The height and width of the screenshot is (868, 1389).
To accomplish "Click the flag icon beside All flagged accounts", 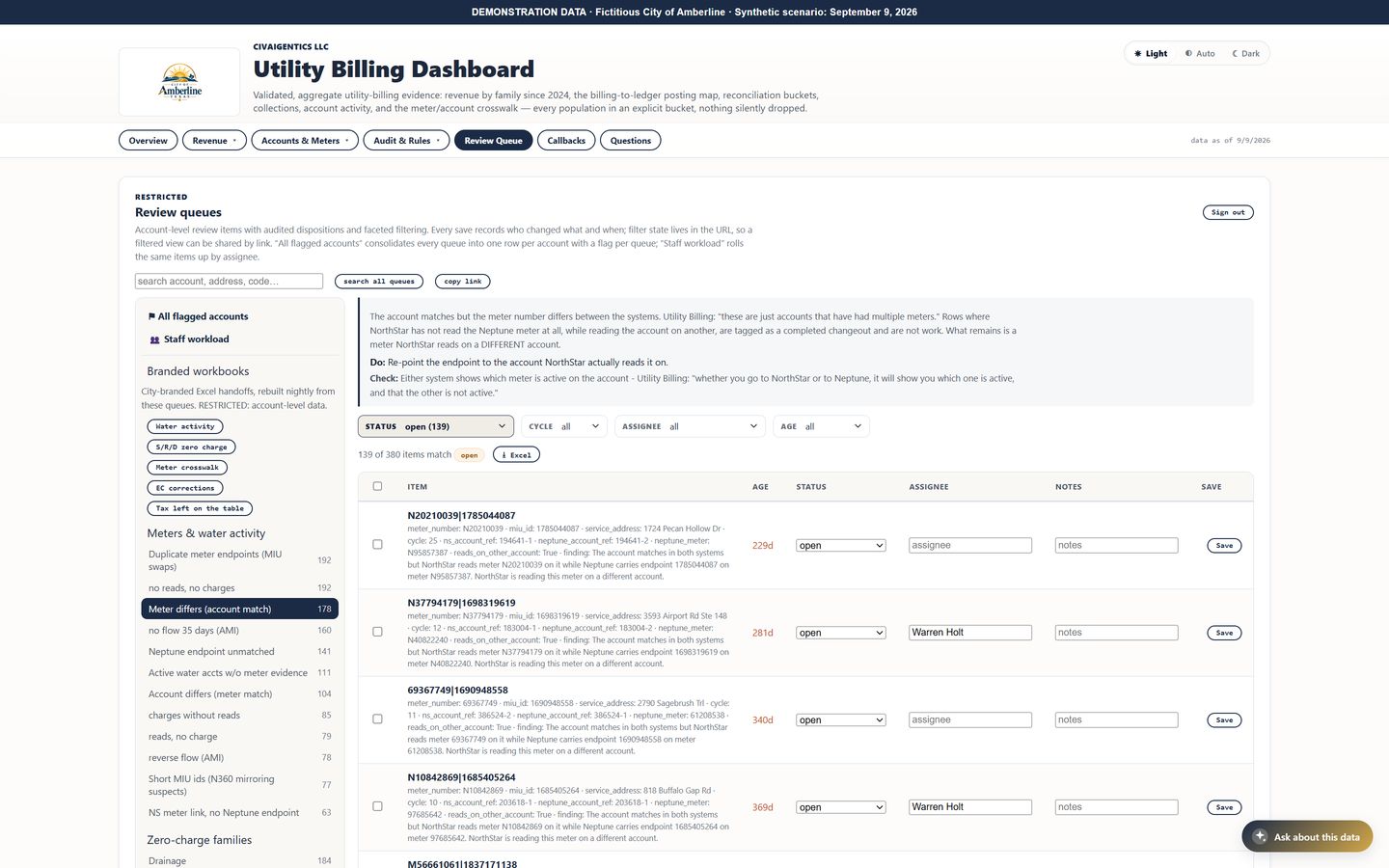I will pyautogui.click(x=151, y=316).
